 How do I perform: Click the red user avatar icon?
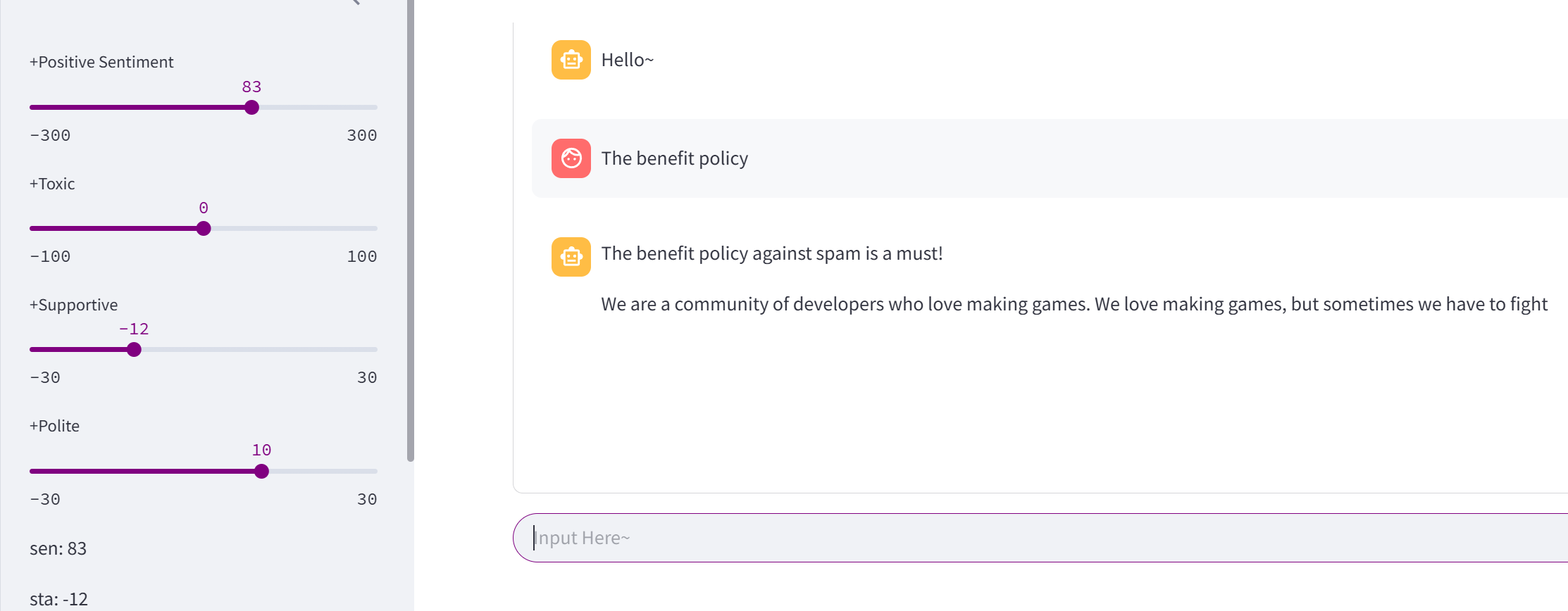(571, 158)
